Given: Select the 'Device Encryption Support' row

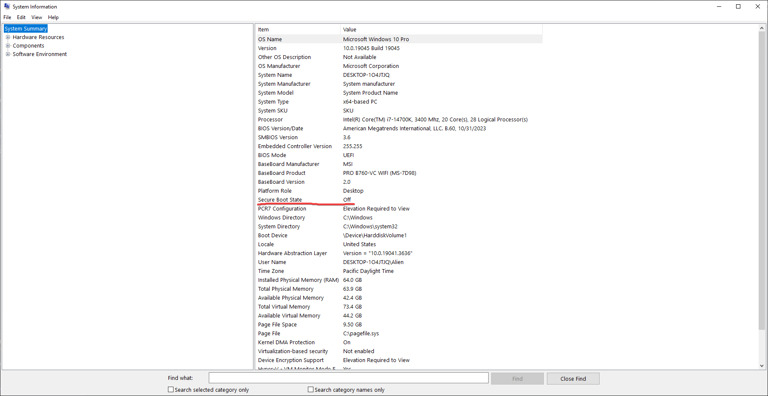Looking at the screenshot, I should [x=399, y=360].
